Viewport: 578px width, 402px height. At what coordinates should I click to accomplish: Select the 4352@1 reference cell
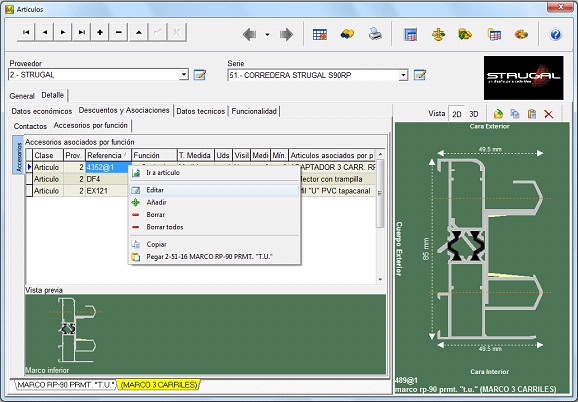pyautogui.click(x=108, y=167)
